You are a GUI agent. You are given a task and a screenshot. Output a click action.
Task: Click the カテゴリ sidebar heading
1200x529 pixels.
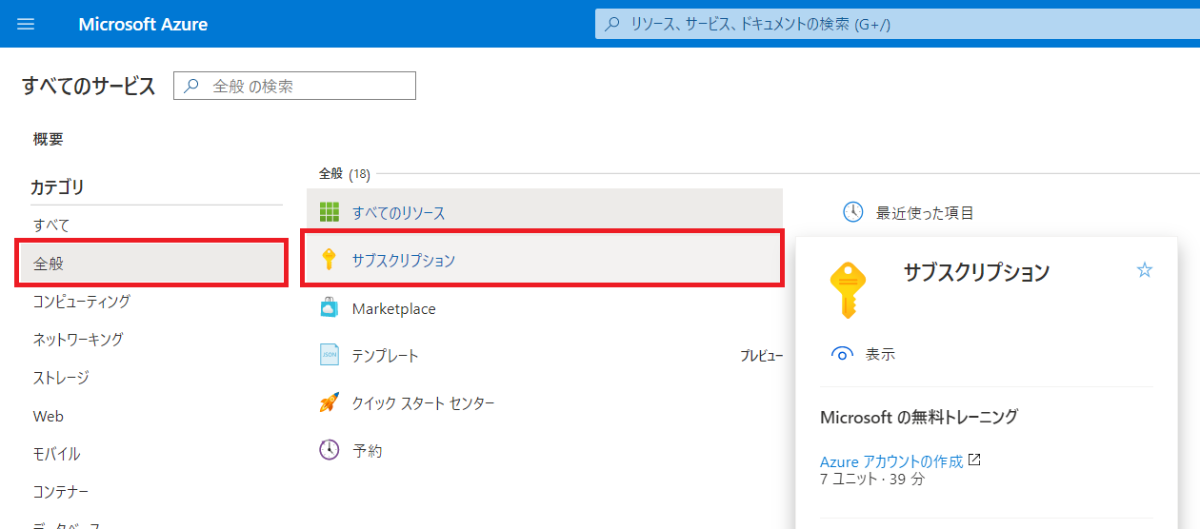57,187
